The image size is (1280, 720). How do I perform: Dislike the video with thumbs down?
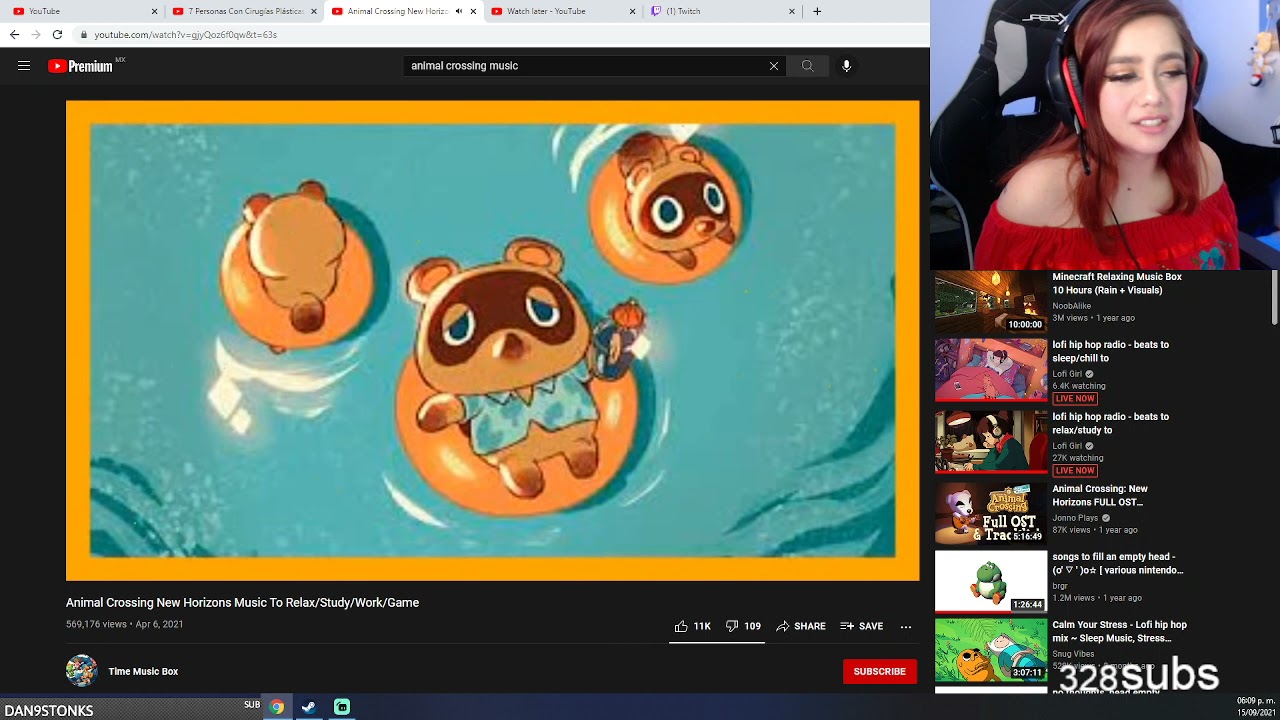point(743,626)
